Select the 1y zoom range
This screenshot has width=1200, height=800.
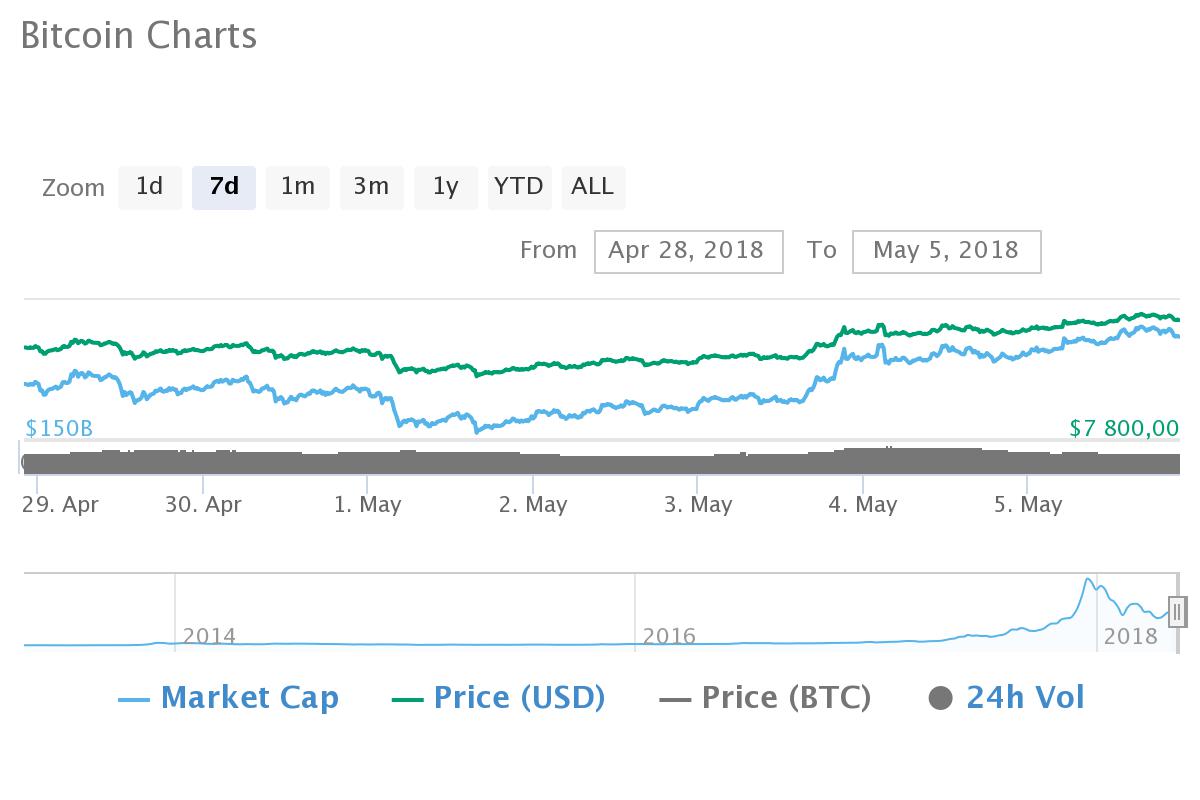pos(445,187)
